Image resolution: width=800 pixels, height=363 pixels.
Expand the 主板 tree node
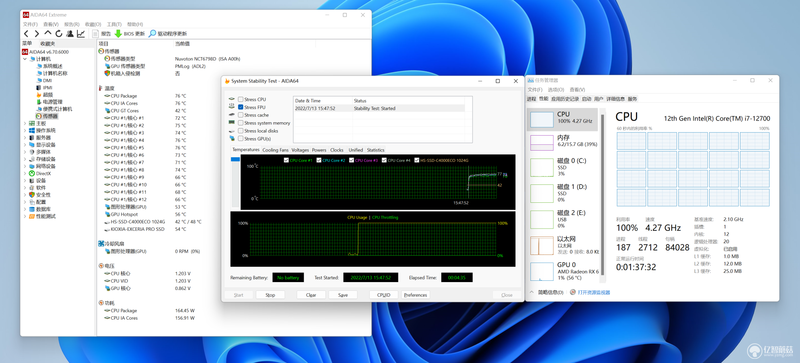click(26, 124)
